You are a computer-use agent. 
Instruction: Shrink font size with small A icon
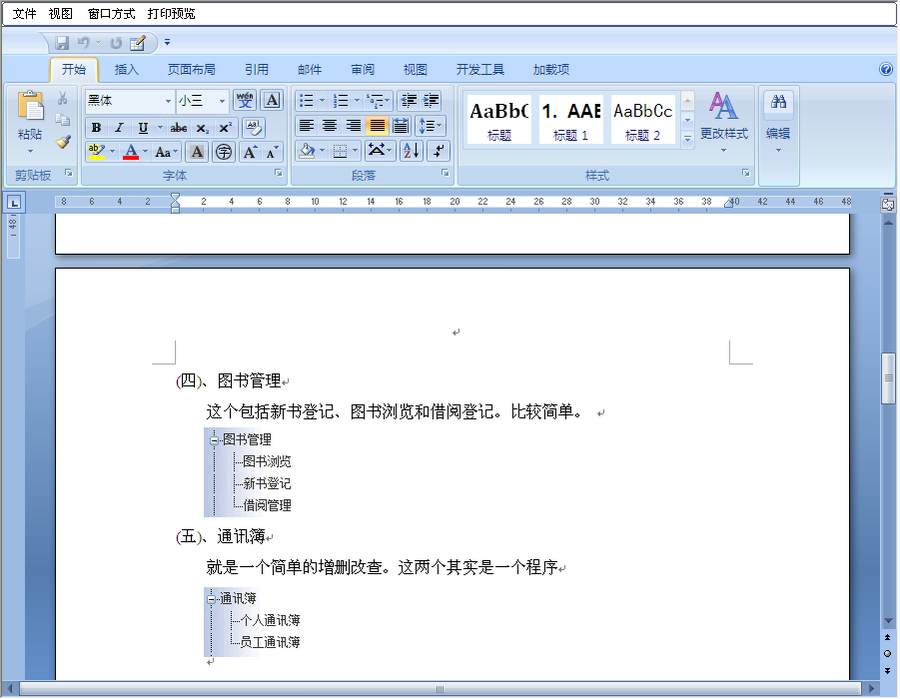271,152
